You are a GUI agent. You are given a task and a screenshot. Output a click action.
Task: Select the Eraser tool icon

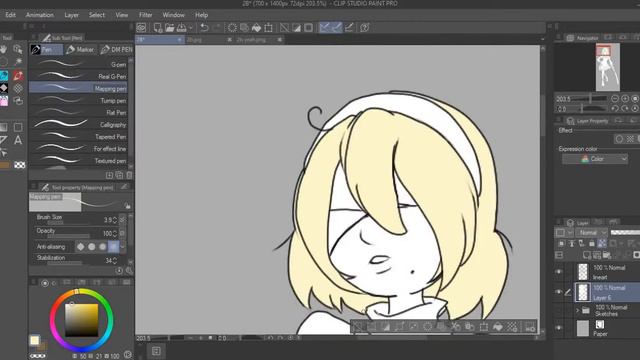click(4, 88)
